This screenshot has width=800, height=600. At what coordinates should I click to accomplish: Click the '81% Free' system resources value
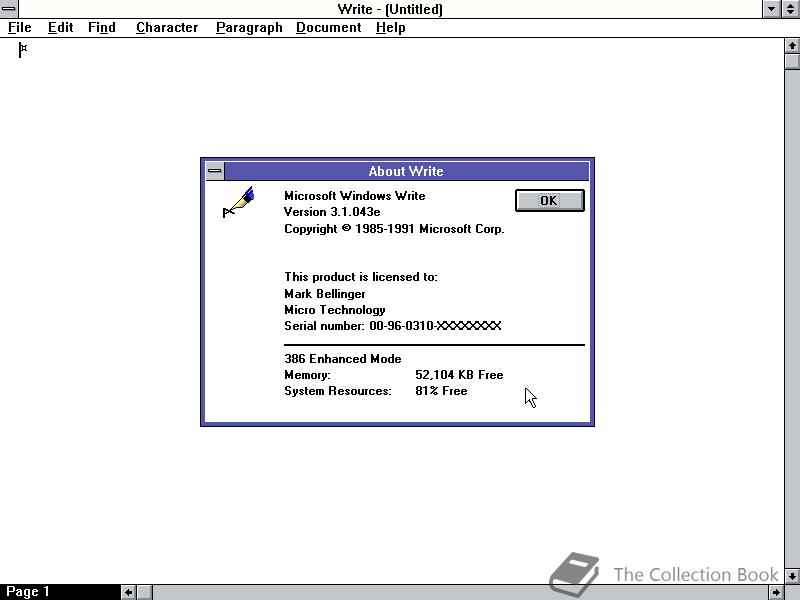point(441,391)
